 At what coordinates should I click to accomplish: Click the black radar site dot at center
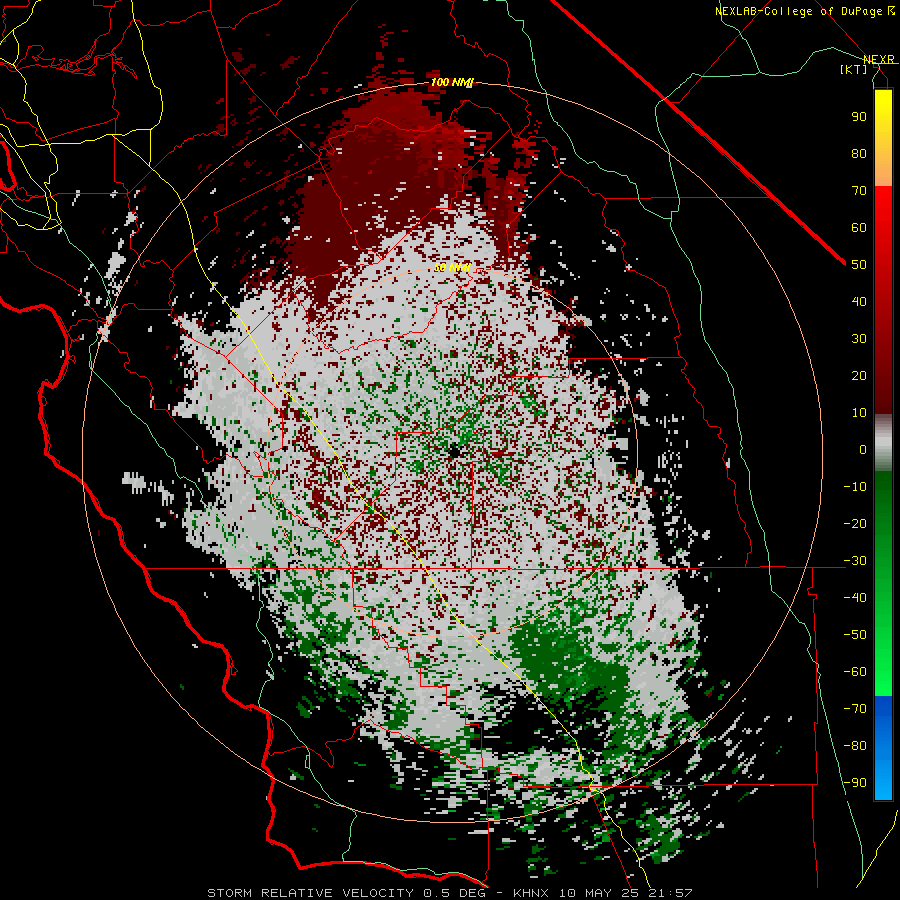pyautogui.click(x=454, y=451)
